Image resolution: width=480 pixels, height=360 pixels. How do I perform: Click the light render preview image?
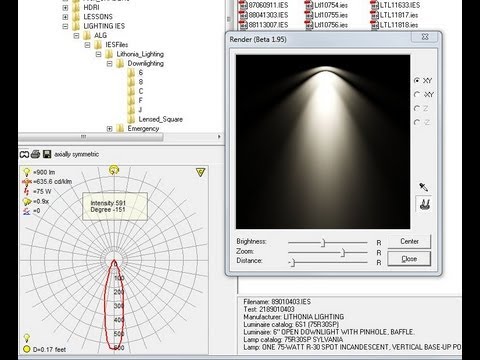[x=323, y=142]
